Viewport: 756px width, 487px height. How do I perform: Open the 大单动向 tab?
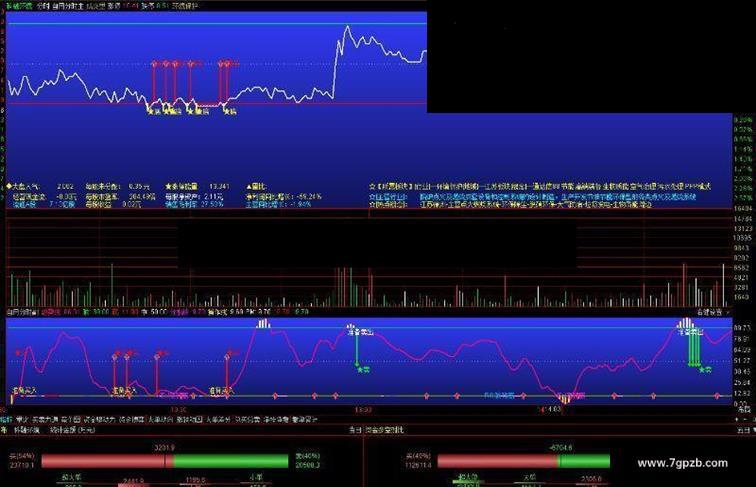click(x=161, y=420)
